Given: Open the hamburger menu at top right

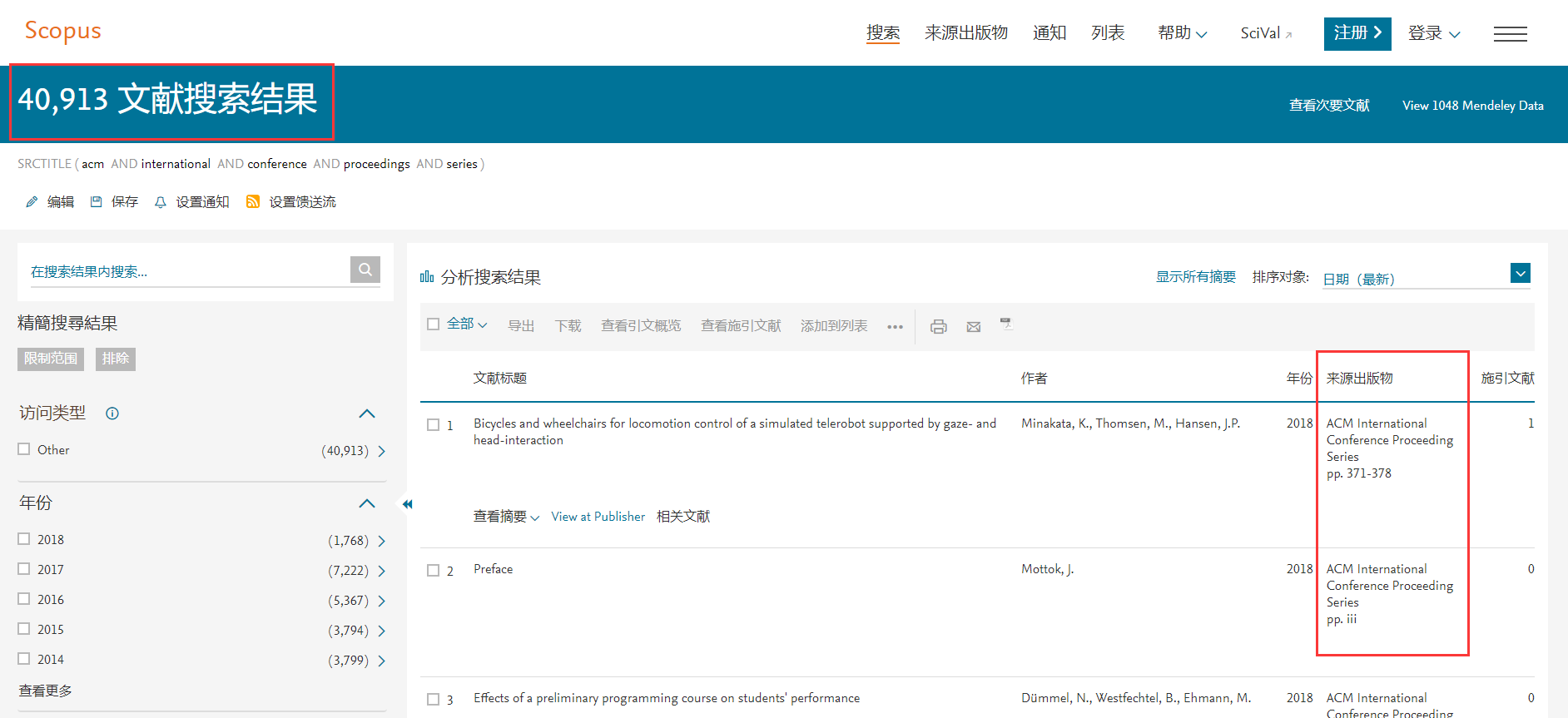Looking at the screenshot, I should (1510, 34).
